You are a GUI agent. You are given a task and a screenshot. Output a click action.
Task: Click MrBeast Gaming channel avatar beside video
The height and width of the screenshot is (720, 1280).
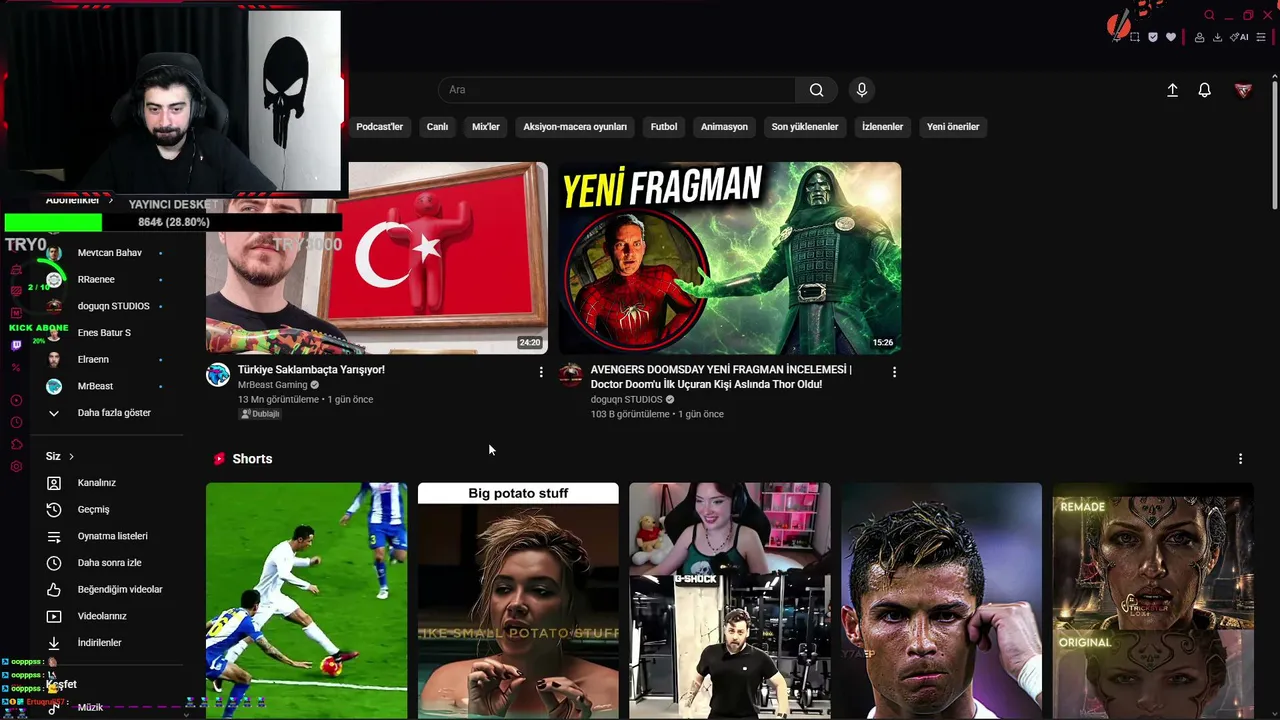tap(218, 375)
